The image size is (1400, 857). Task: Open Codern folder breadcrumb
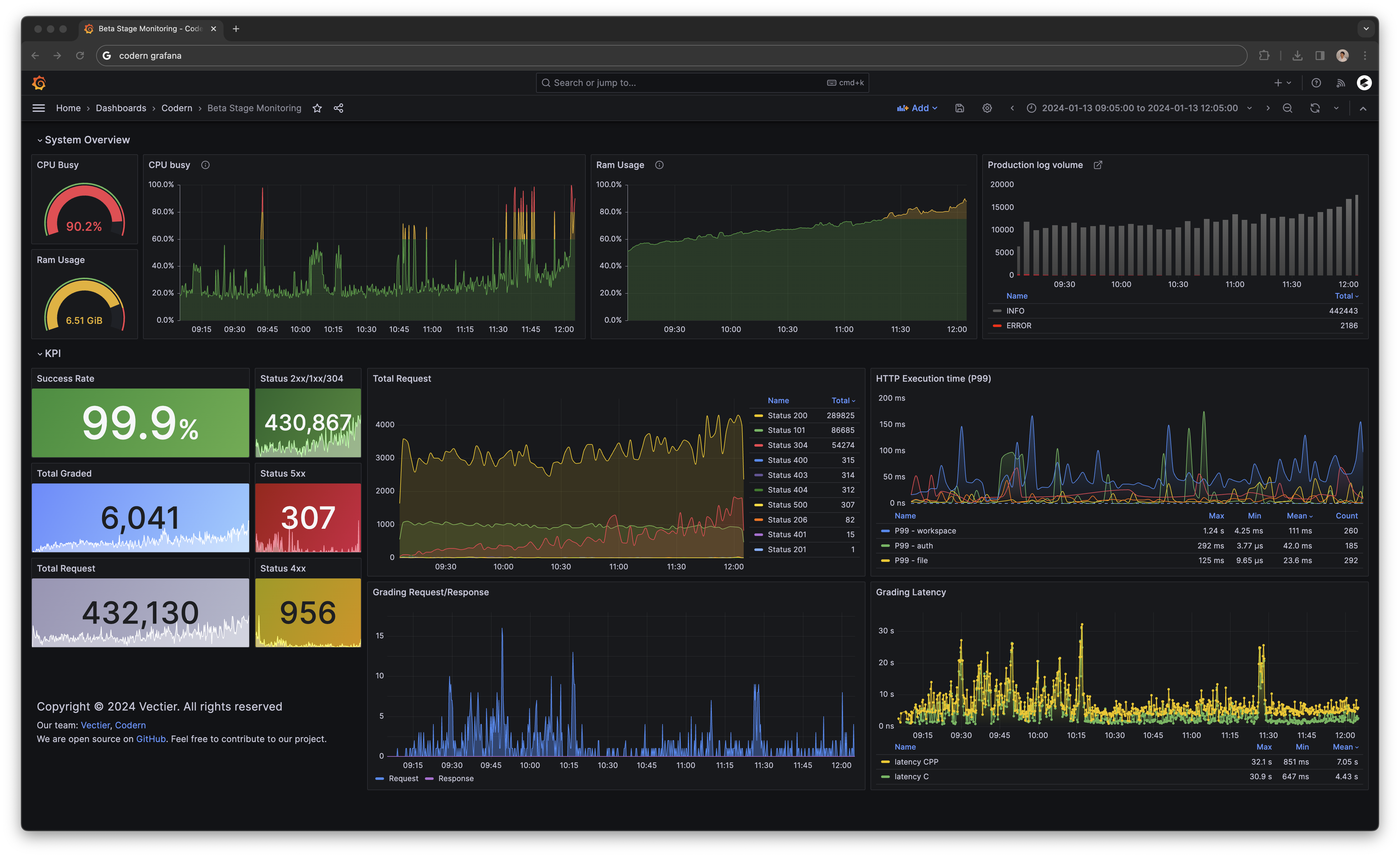[x=177, y=108]
